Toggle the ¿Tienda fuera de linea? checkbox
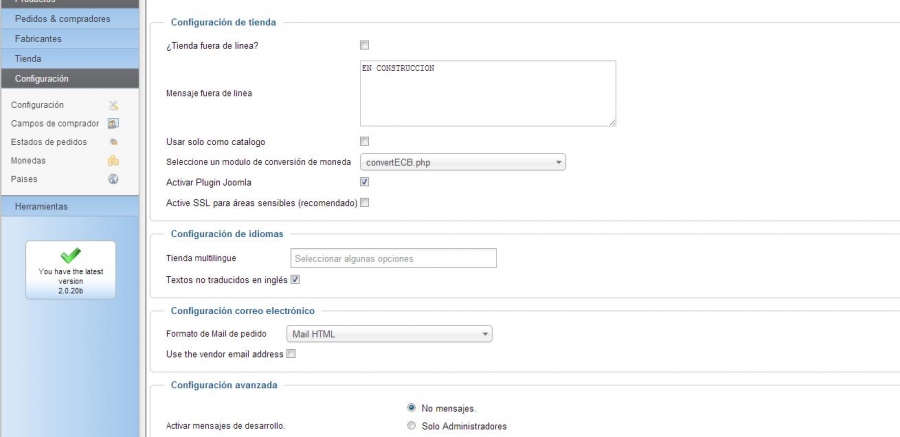 pos(364,45)
